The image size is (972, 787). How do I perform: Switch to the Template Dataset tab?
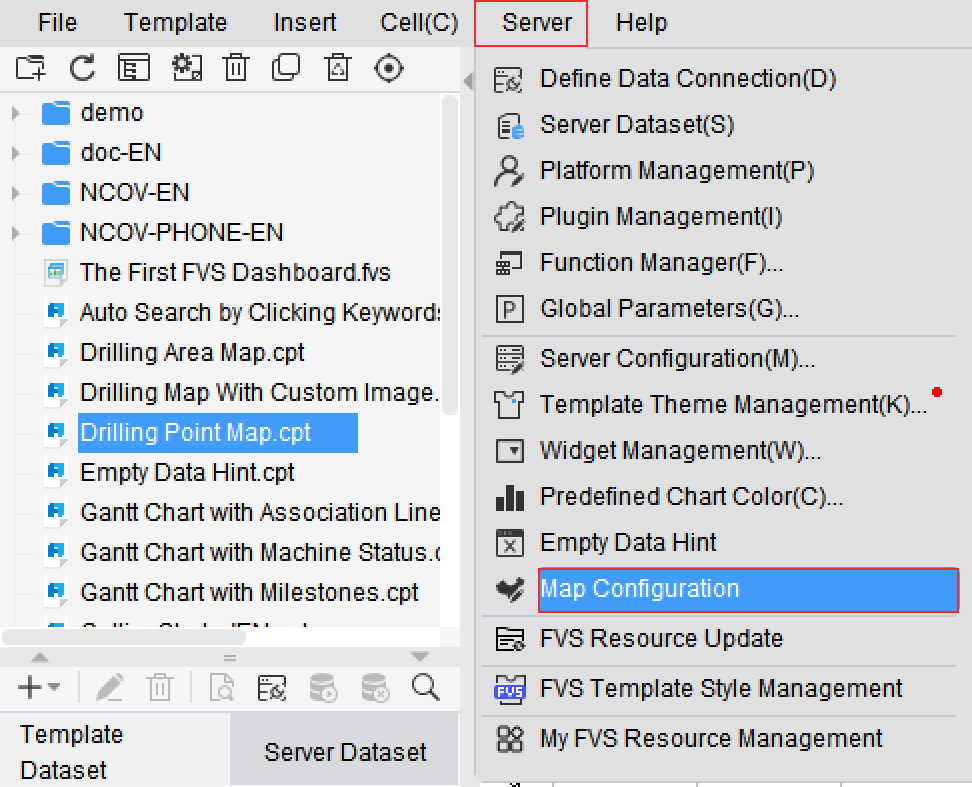(71, 752)
